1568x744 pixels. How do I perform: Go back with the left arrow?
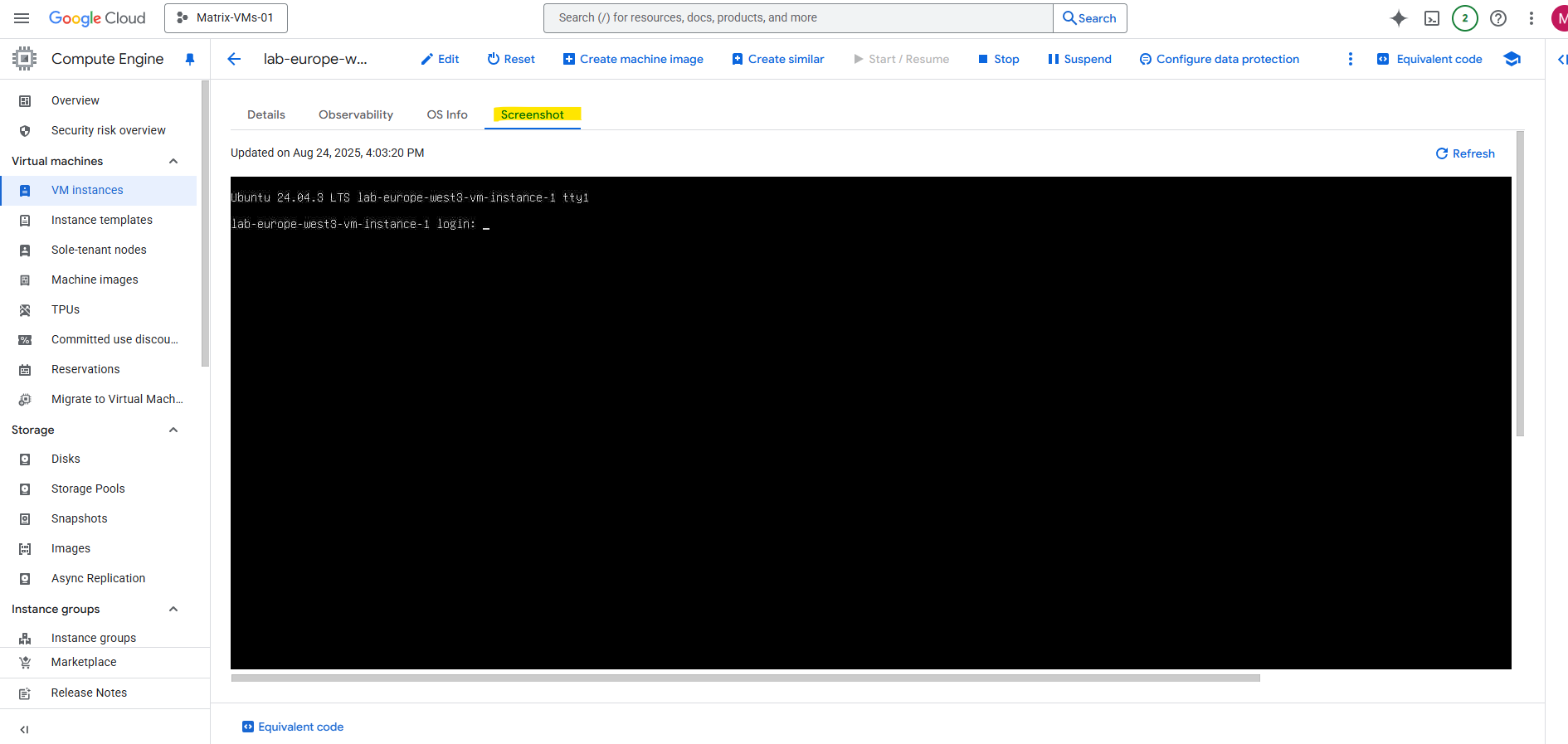234,58
